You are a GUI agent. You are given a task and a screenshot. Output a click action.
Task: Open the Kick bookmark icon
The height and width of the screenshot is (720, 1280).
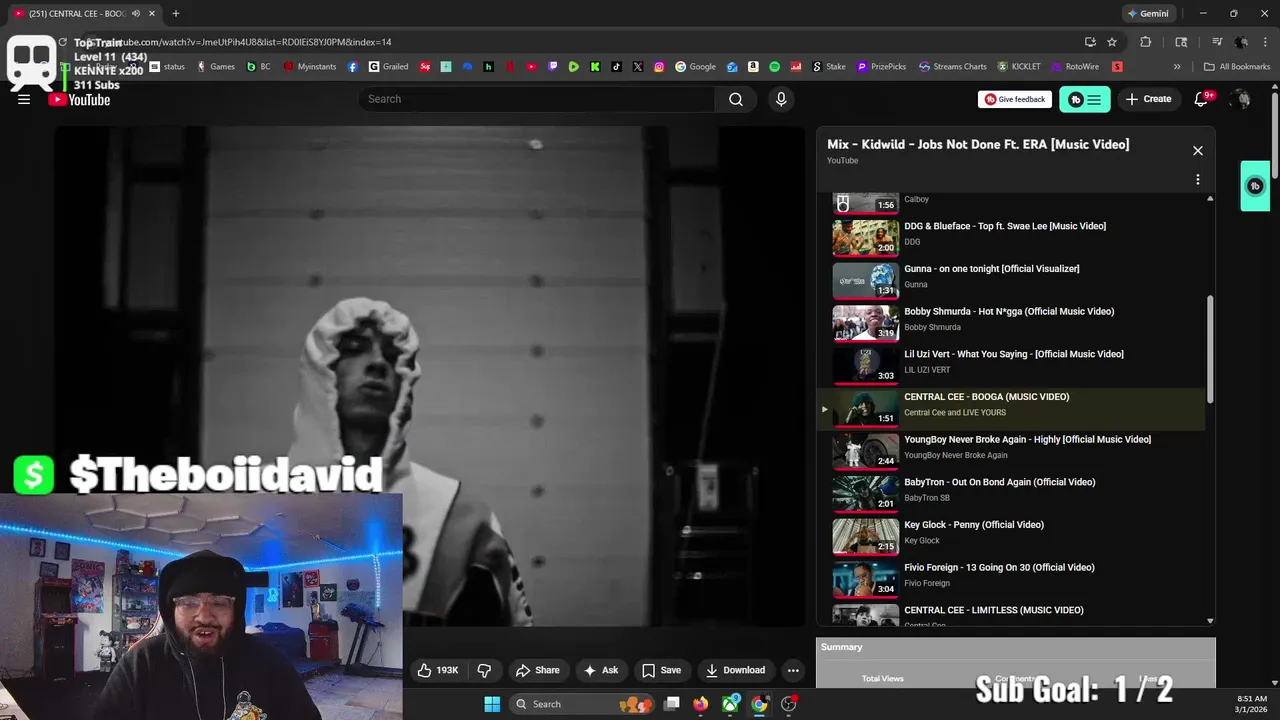click(595, 67)
